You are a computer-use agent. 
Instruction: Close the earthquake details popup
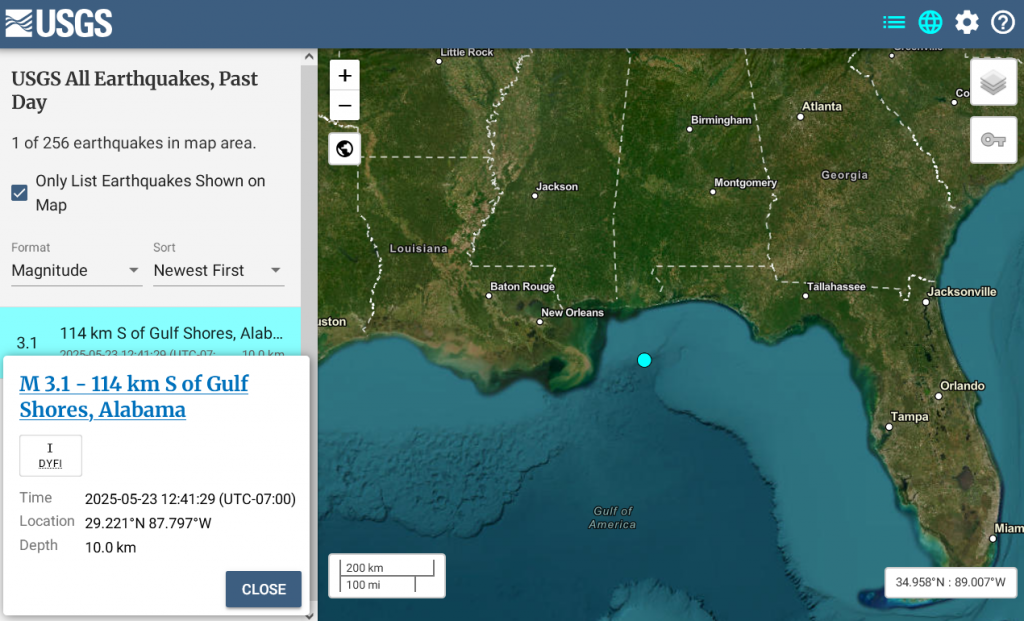[x=264, y=589]
